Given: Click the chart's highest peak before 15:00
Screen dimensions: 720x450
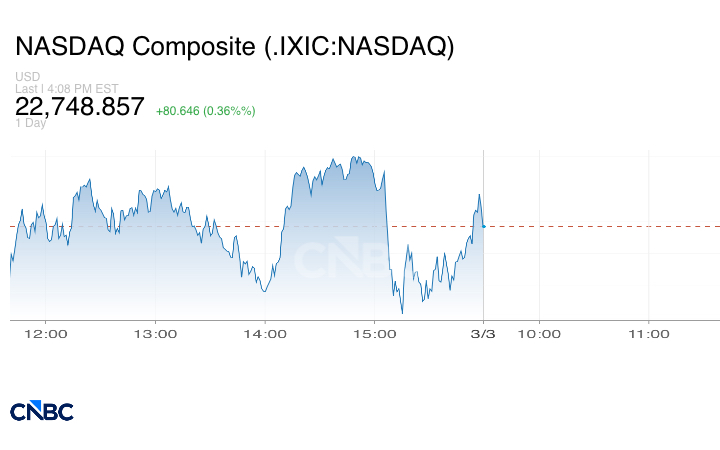Looking at the screenshot, I should 354,157.
